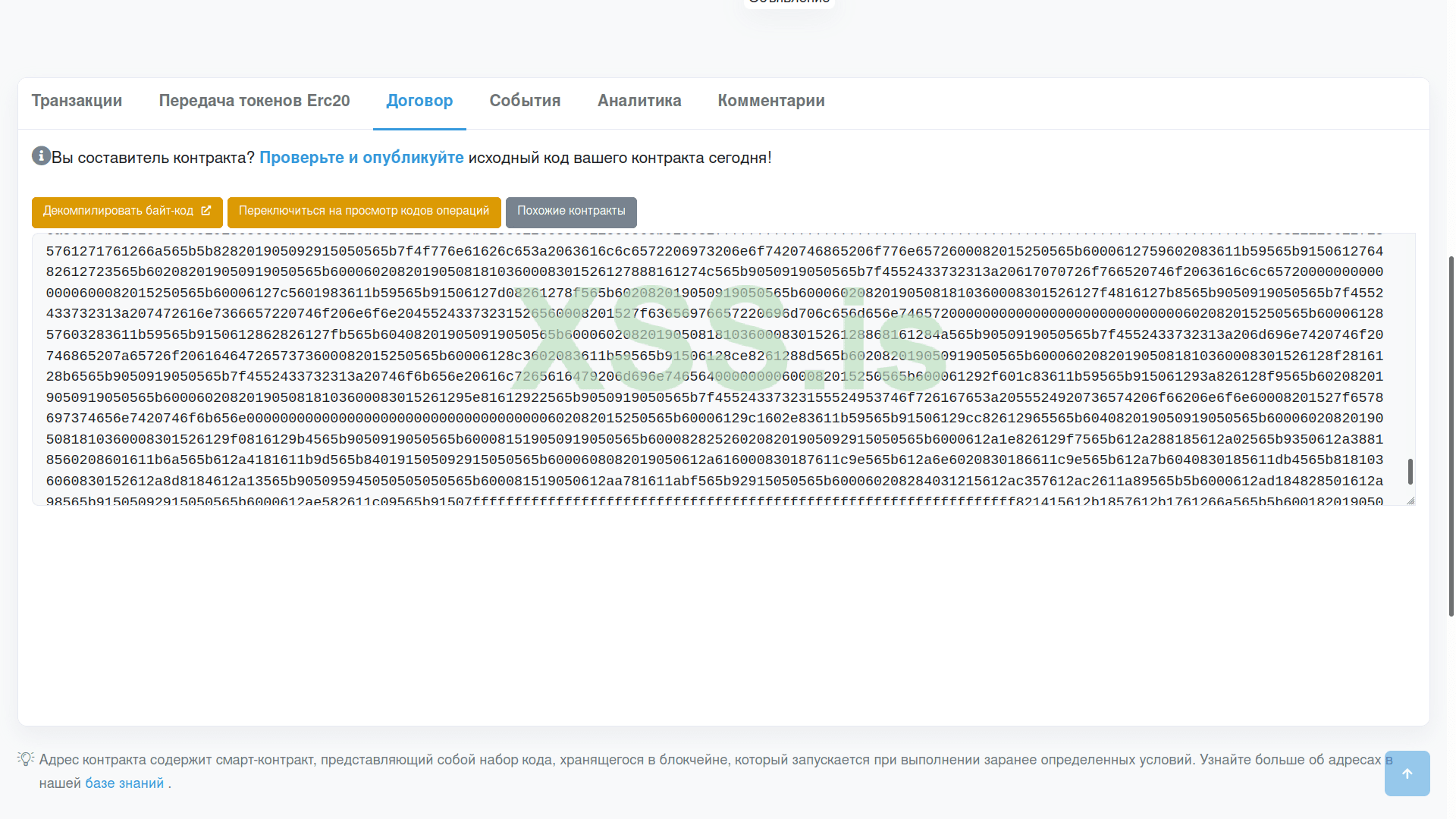Click external link icon on decompile button
The width and height of the screenshot is (1456, 819).
[x=206, y=211]
